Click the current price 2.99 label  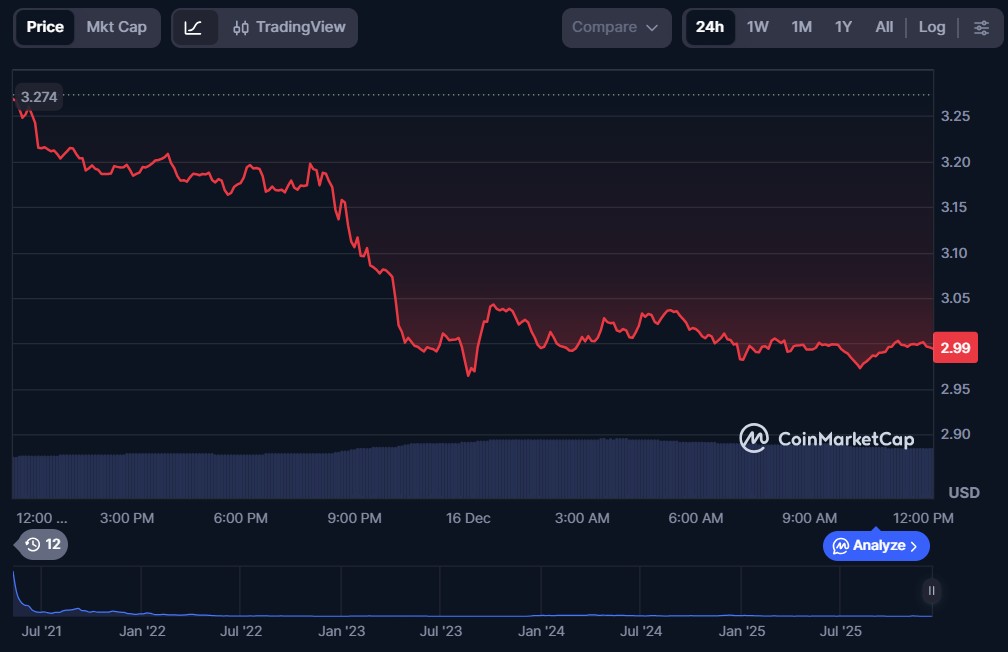click(953, 347)
